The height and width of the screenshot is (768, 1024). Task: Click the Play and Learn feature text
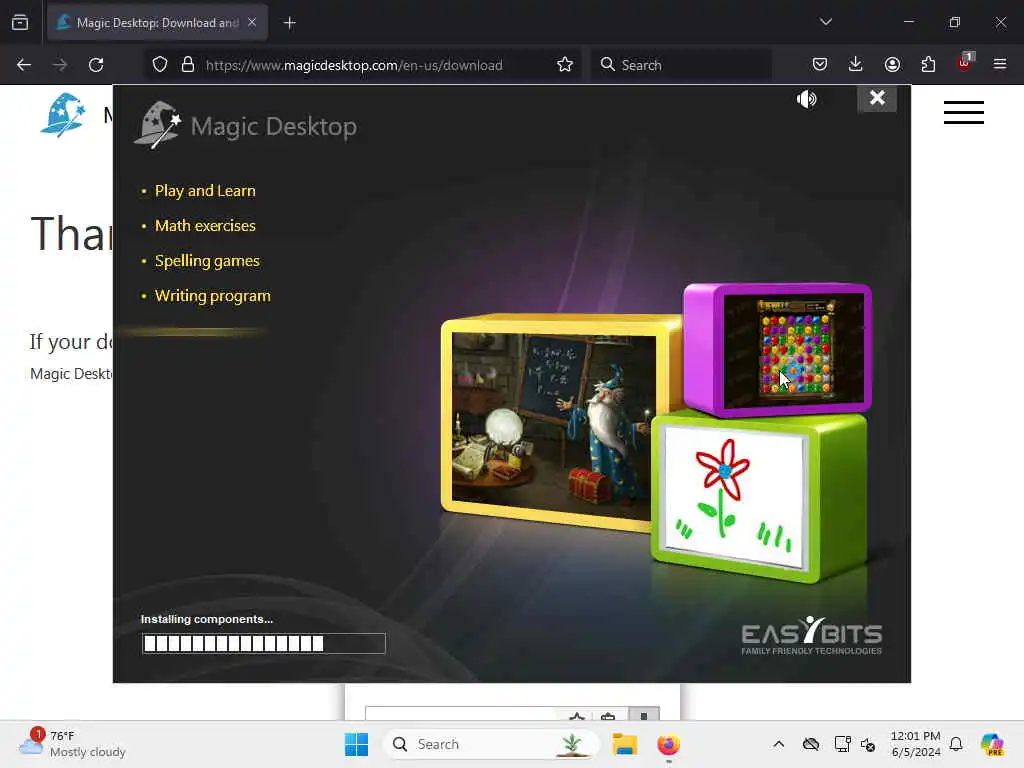point(205,191)
